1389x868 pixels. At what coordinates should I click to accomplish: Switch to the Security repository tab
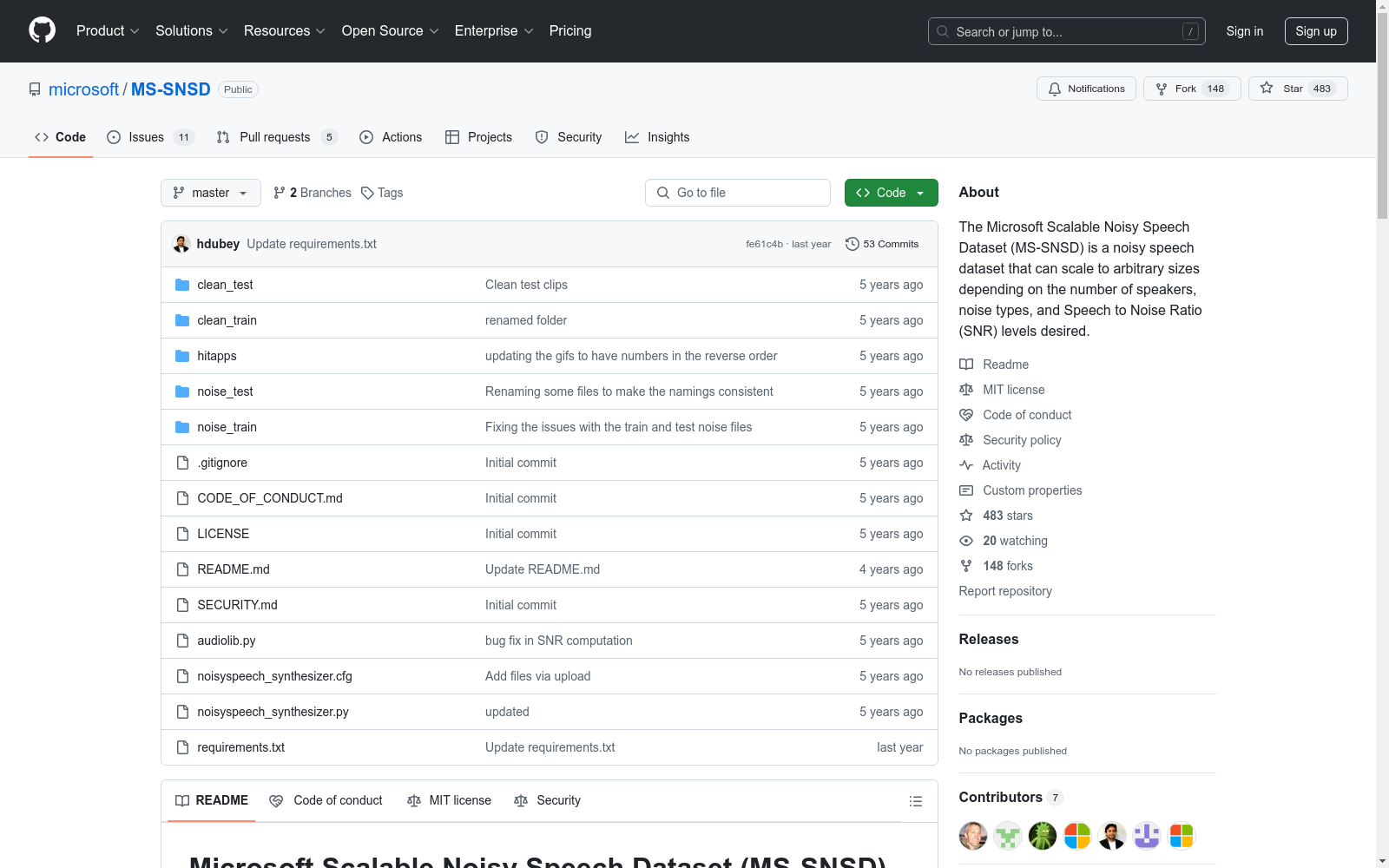569,137
